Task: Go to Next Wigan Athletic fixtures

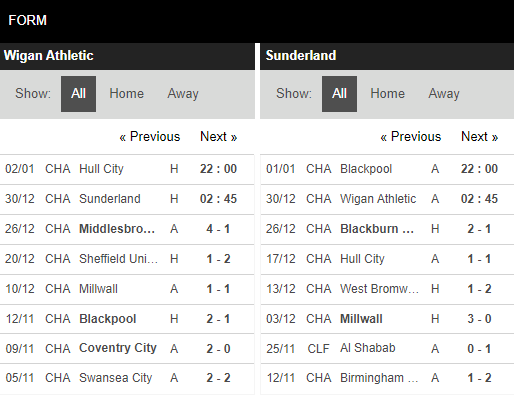Action: (x=218, y=137)
